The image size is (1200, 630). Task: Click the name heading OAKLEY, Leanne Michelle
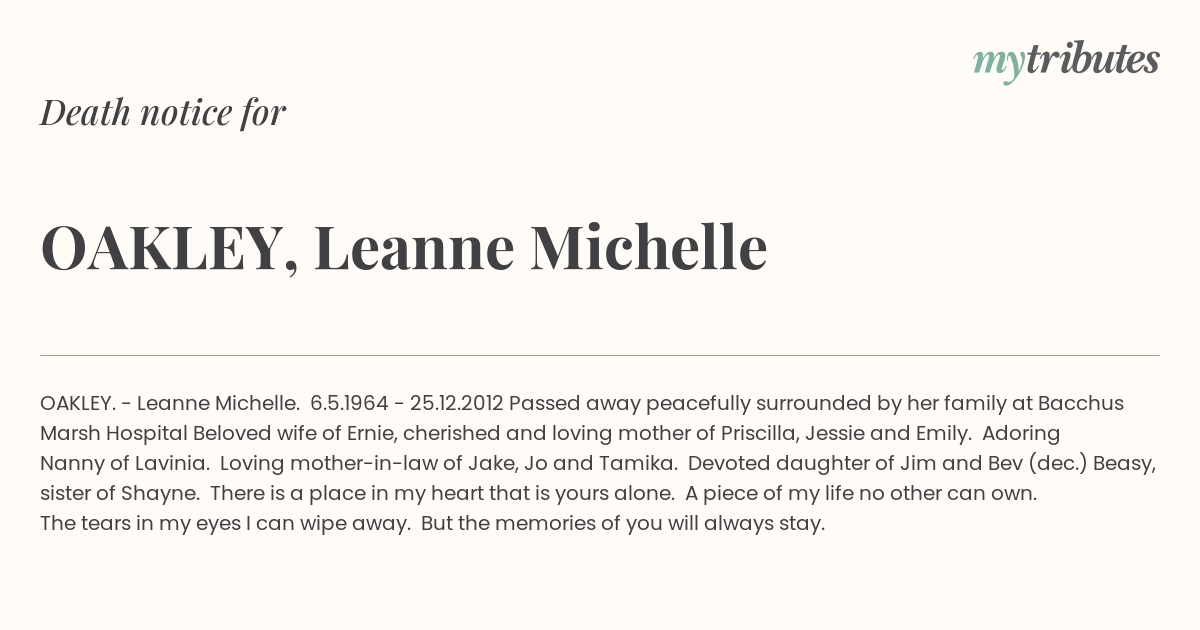coord(404,249)
